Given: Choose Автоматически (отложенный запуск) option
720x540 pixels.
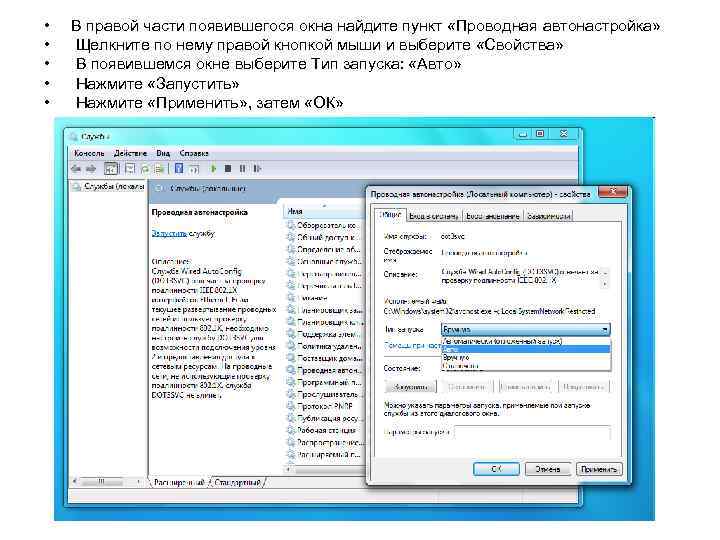Looking at the screenshot, I should click(526, 341).
